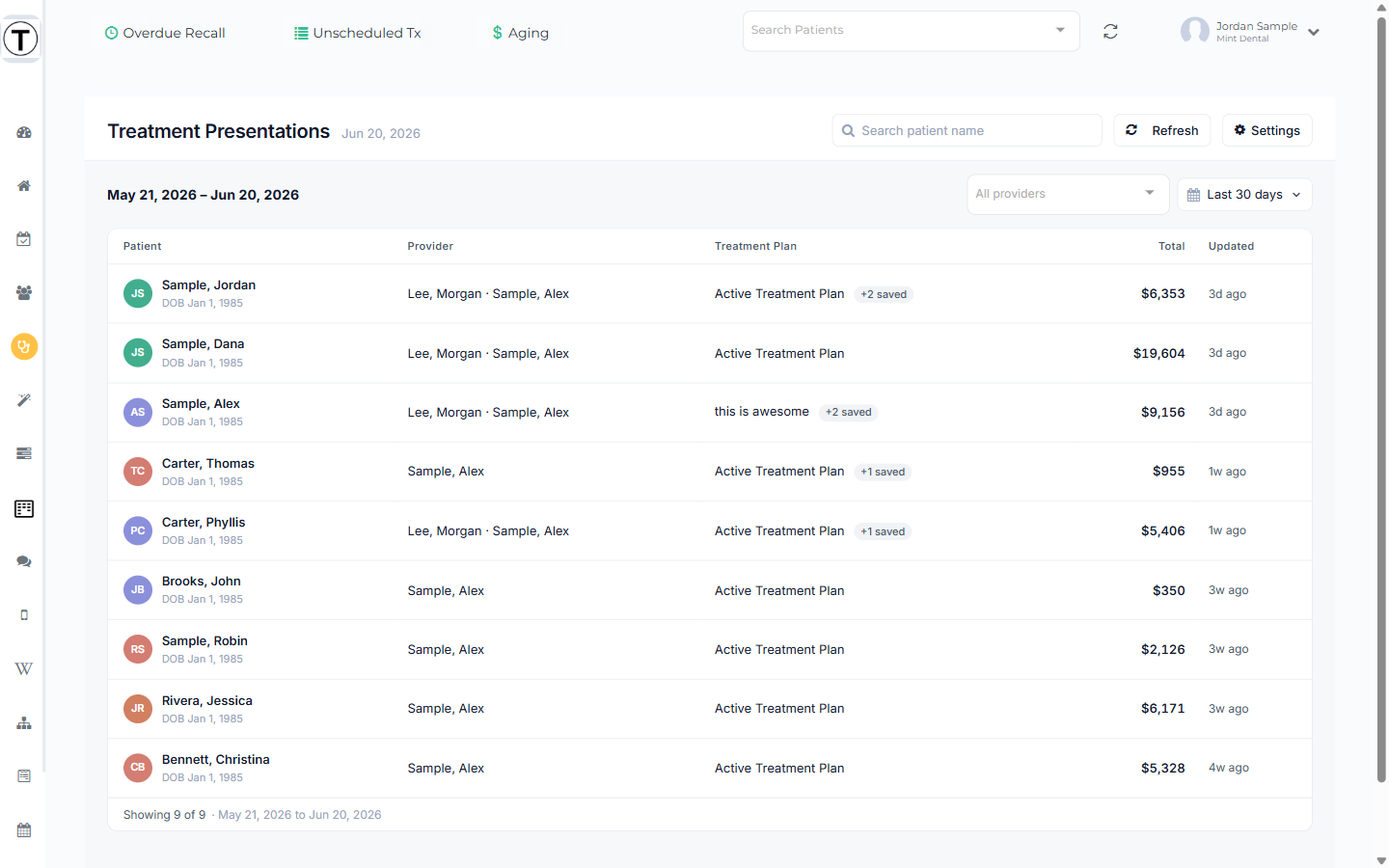This screenshot has height=868, width=1389.
Task: Click the RS avatar for Sample, Robin
Action: (138, 649)
